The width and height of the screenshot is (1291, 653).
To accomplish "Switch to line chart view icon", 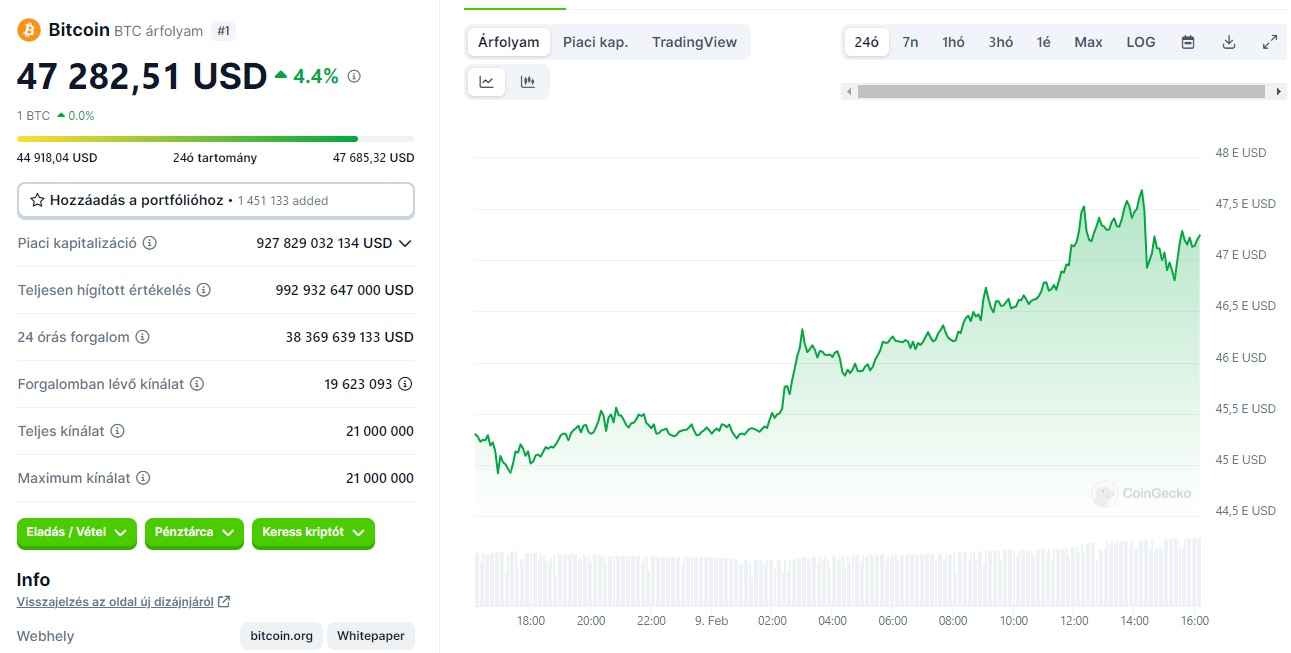I will [x=486, y=82].
